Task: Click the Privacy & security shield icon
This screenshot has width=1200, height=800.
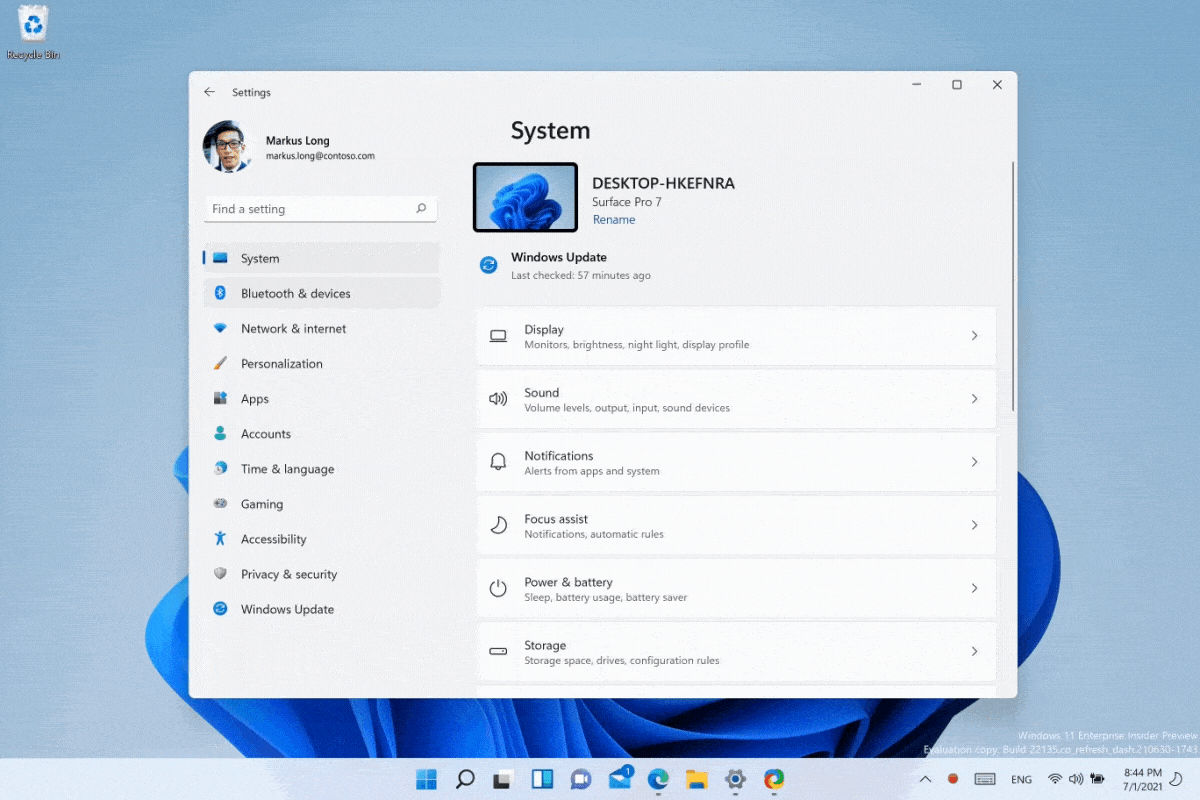Action: tap(220, 573)
